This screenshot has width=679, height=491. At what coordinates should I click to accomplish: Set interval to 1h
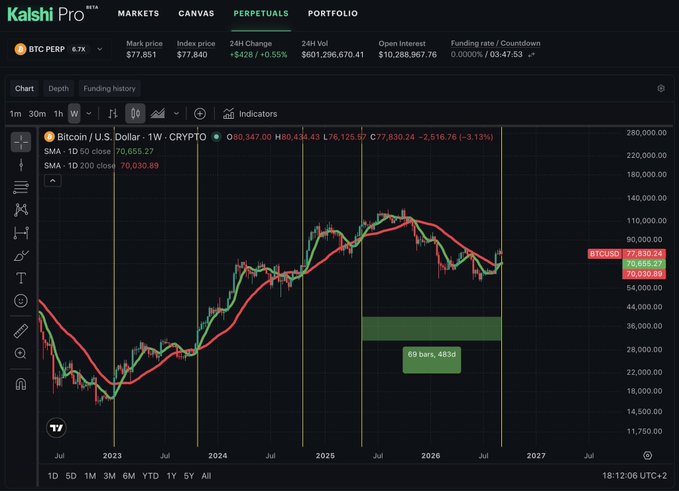(58, 114)
